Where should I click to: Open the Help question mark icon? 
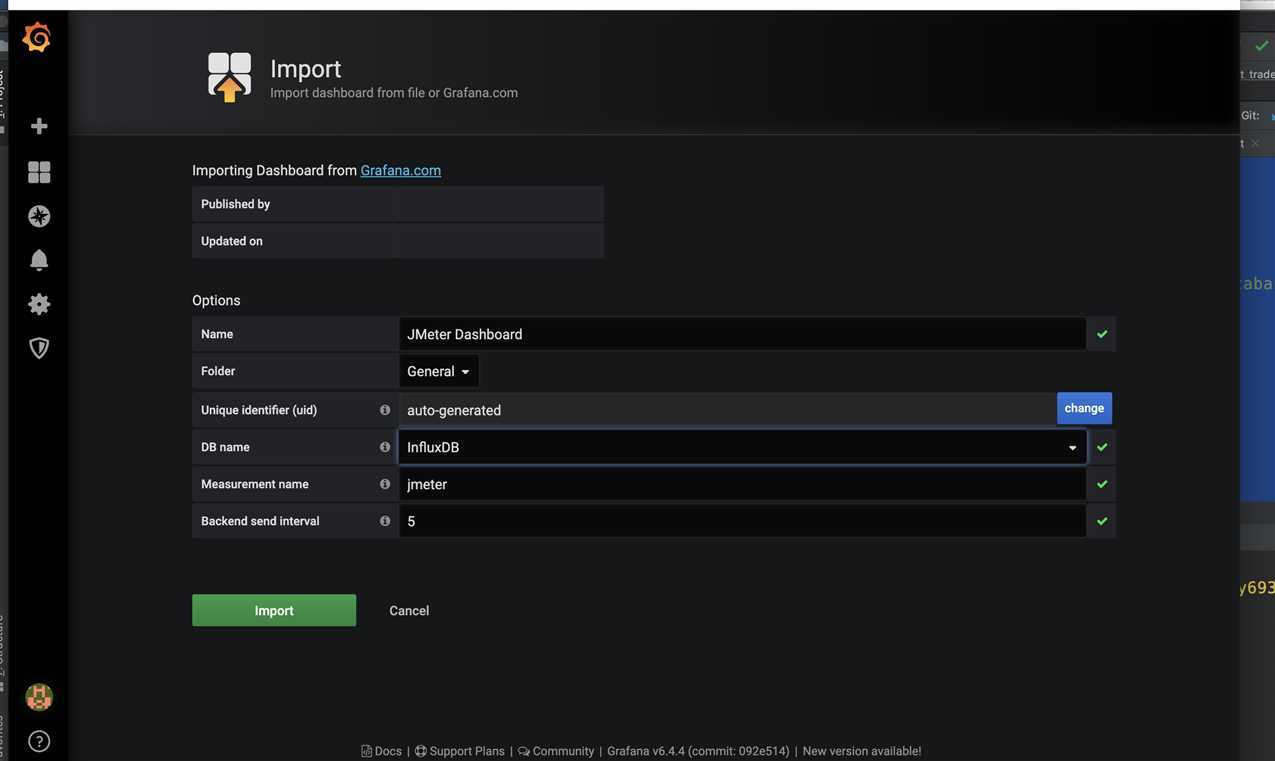point(39,741)
